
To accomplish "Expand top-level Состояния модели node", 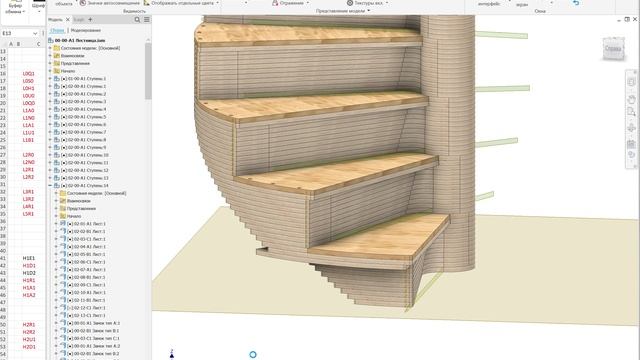I will pos(50,48).
